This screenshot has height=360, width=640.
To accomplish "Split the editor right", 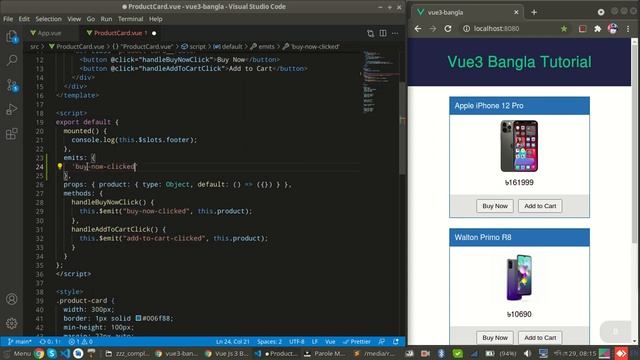I will click(x=383, y=33).
